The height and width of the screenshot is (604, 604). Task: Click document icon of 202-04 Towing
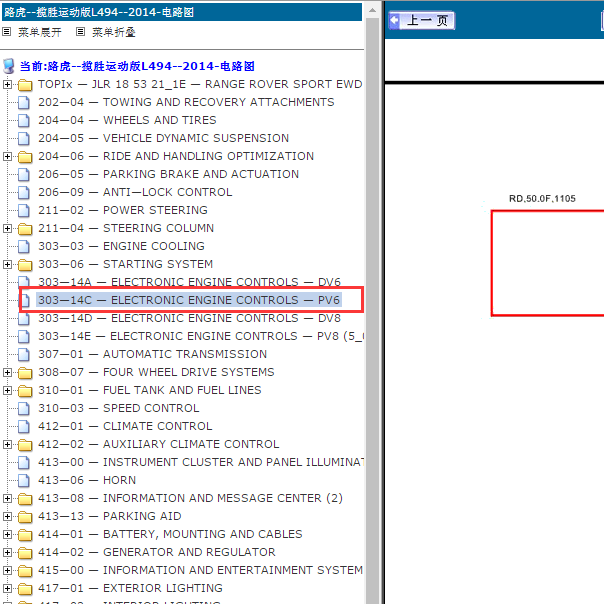[x=24, y=102]
